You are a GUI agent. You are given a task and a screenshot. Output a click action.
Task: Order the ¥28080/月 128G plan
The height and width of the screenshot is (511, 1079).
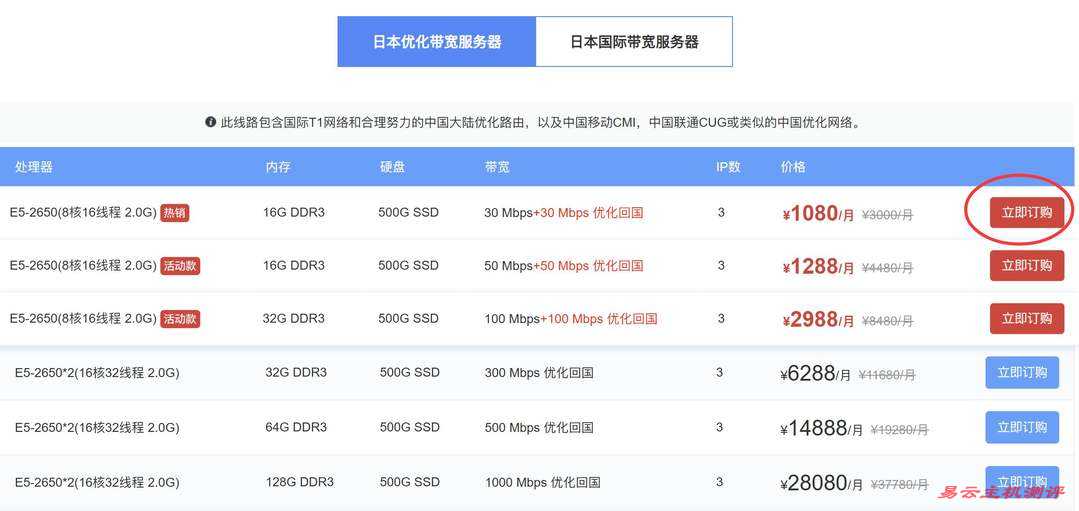click(1021, 481)
